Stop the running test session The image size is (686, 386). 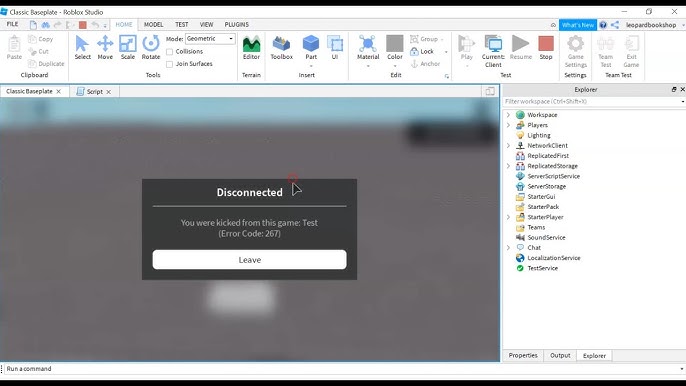point(546,48)
